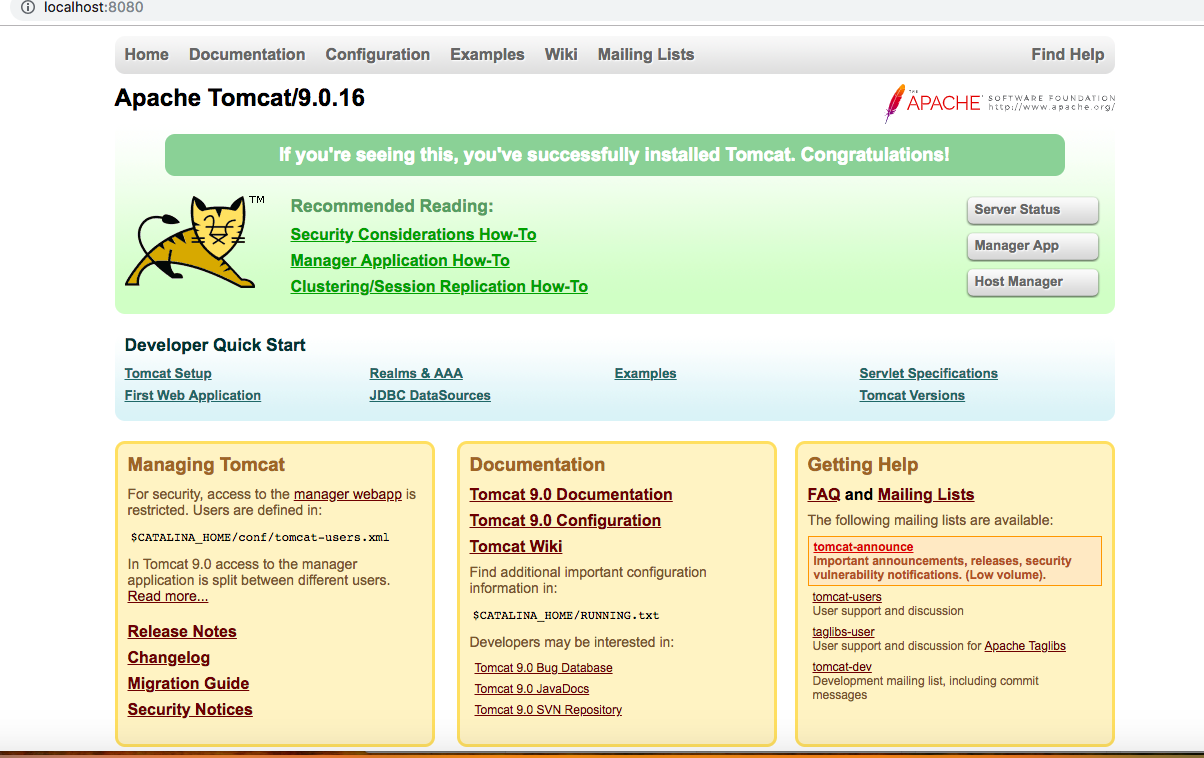Click the Getting Help heading
This screenshot has width=1204, height=758.
863,465
